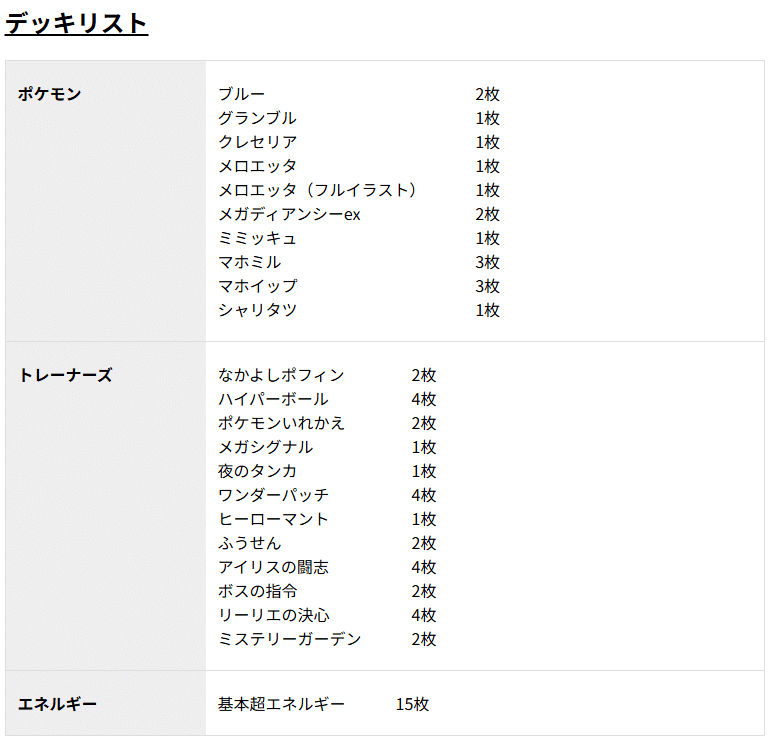Click the メガディアンシーex card name
The width and height of the screenshot is (773, 743).
(x=289, y=214)
